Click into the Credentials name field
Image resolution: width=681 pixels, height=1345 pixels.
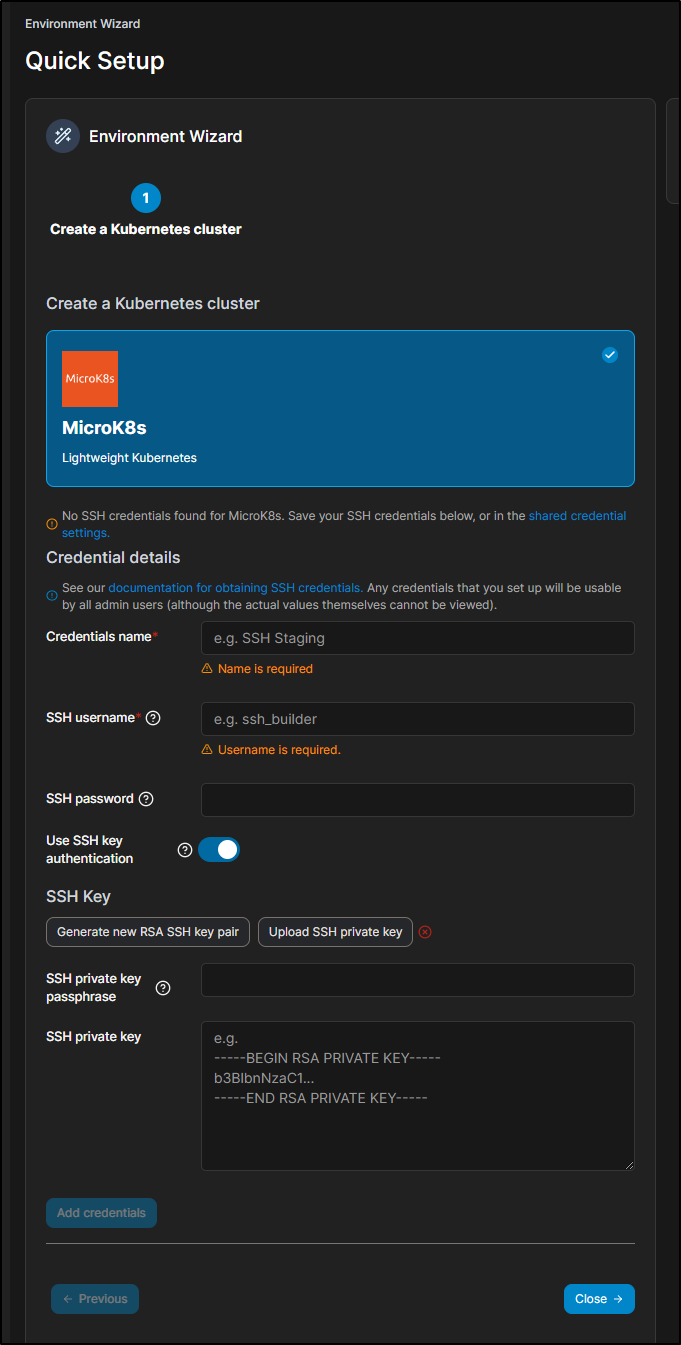pos(418,638)
